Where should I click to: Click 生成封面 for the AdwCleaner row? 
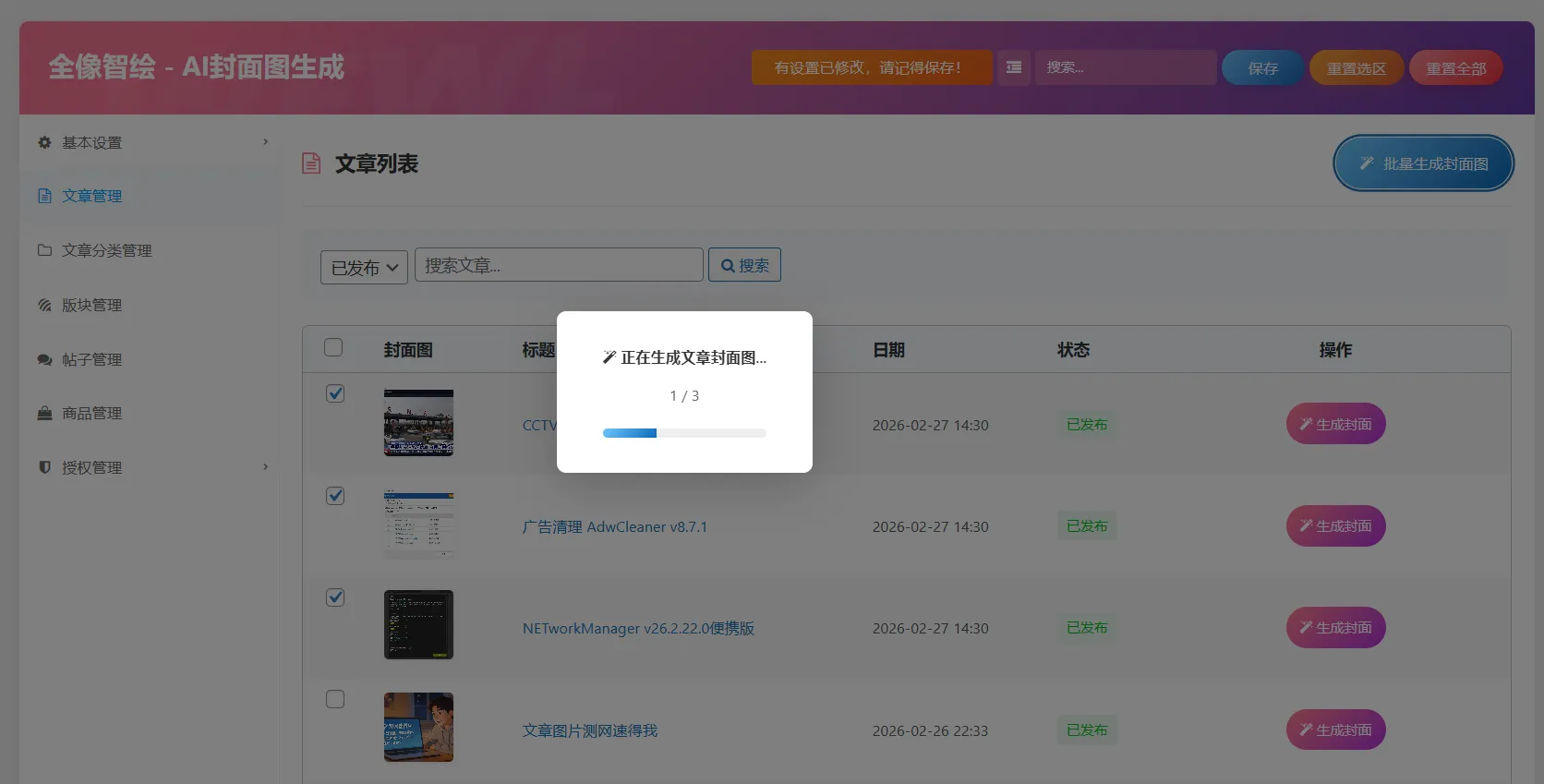click(1335, 525)
